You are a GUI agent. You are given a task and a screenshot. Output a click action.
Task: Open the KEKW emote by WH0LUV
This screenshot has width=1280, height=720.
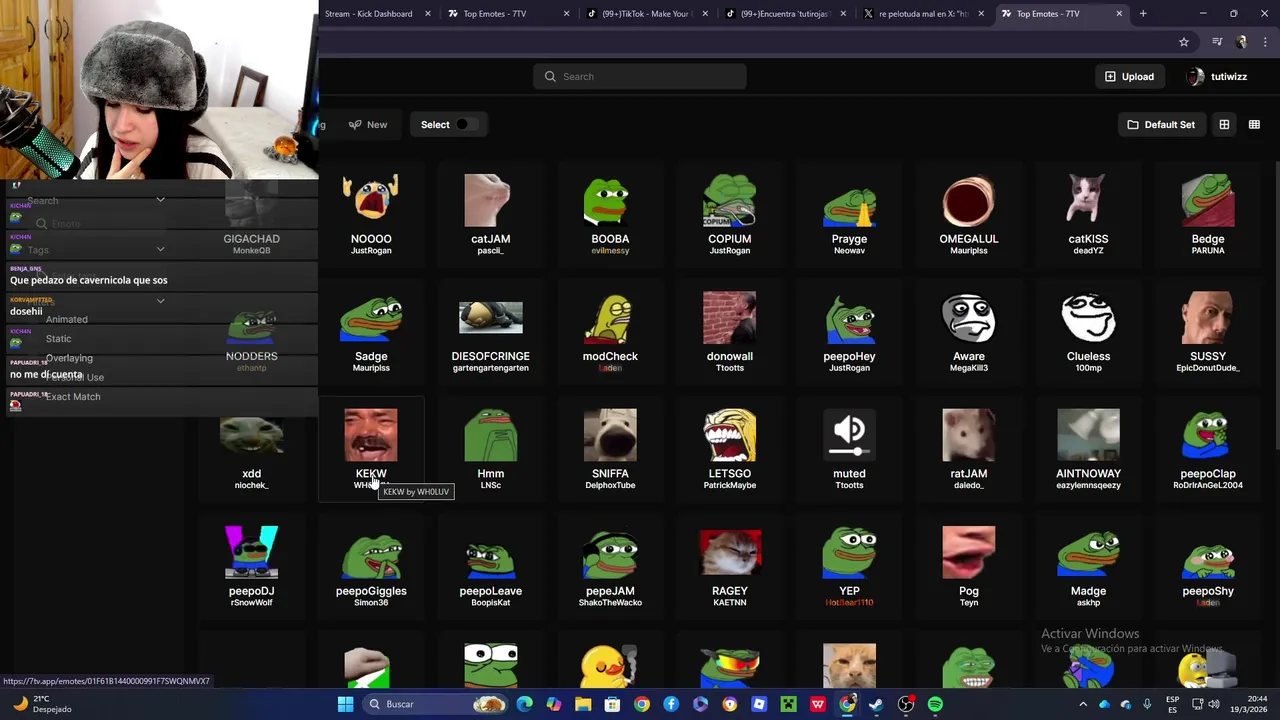(371, 447)
